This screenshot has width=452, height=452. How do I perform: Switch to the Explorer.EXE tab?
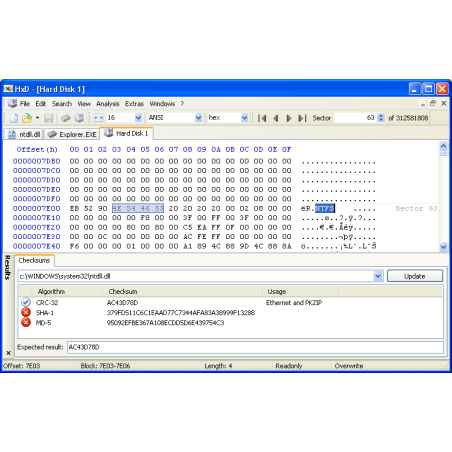click(x=72, y=134)
